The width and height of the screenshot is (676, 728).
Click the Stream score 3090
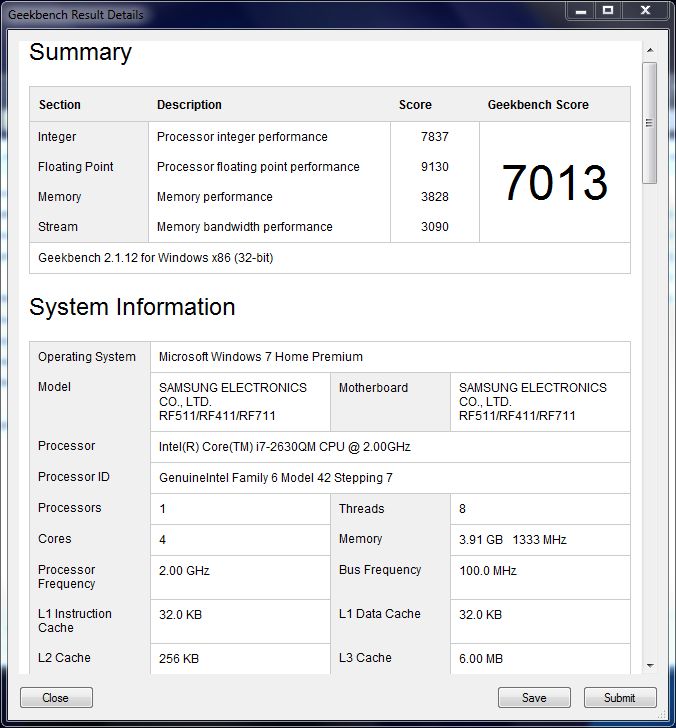[x=435, y=227]
